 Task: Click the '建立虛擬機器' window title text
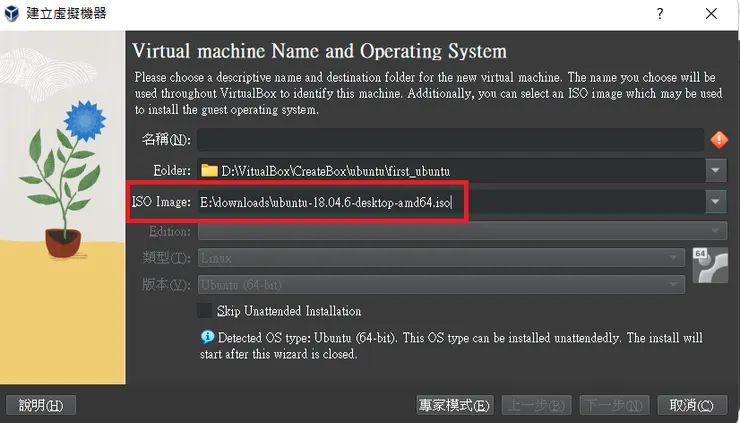click(67, 13)
